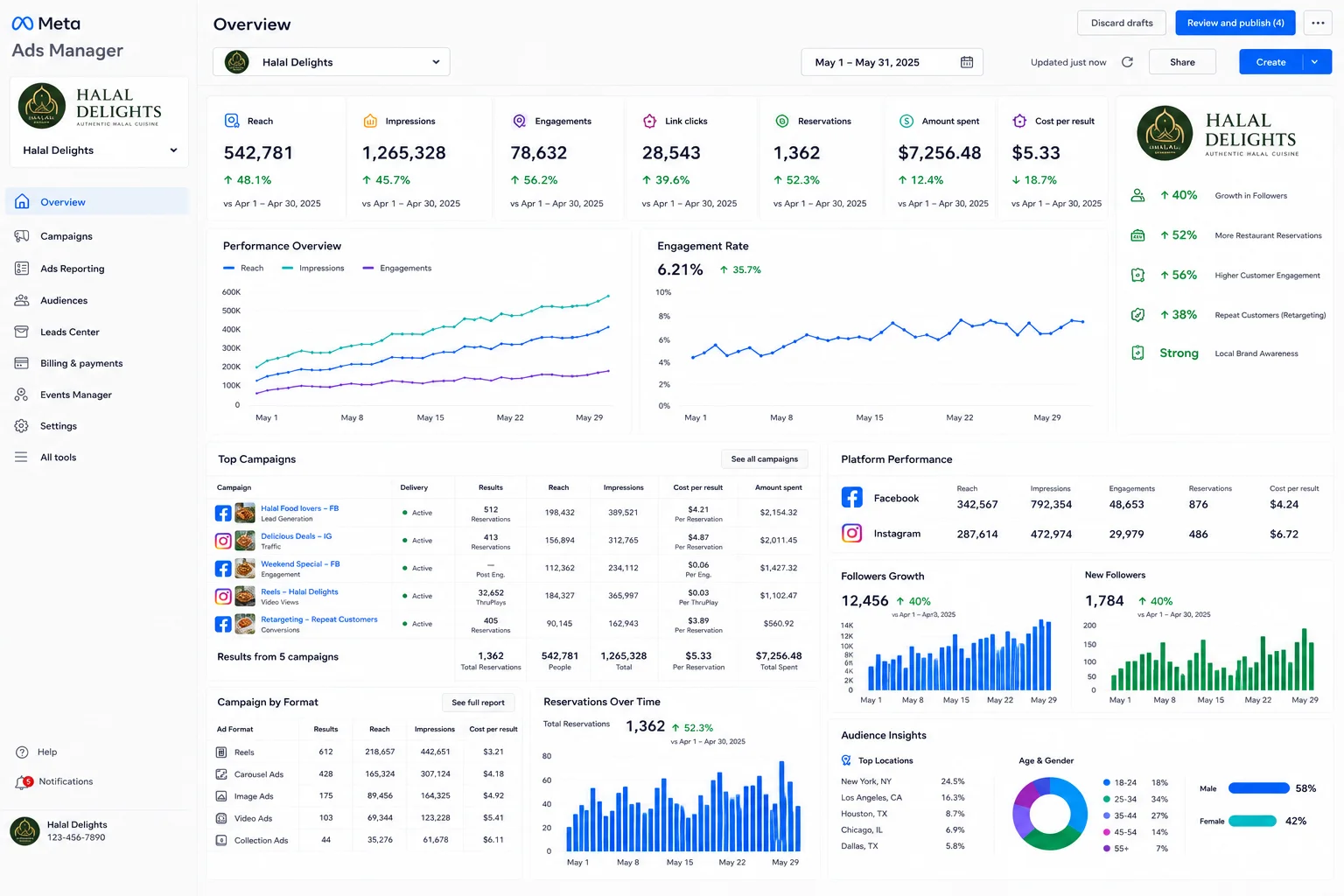Click See full report button
The height and width of the screenshot is (896, 1344).
pos(478,703)
